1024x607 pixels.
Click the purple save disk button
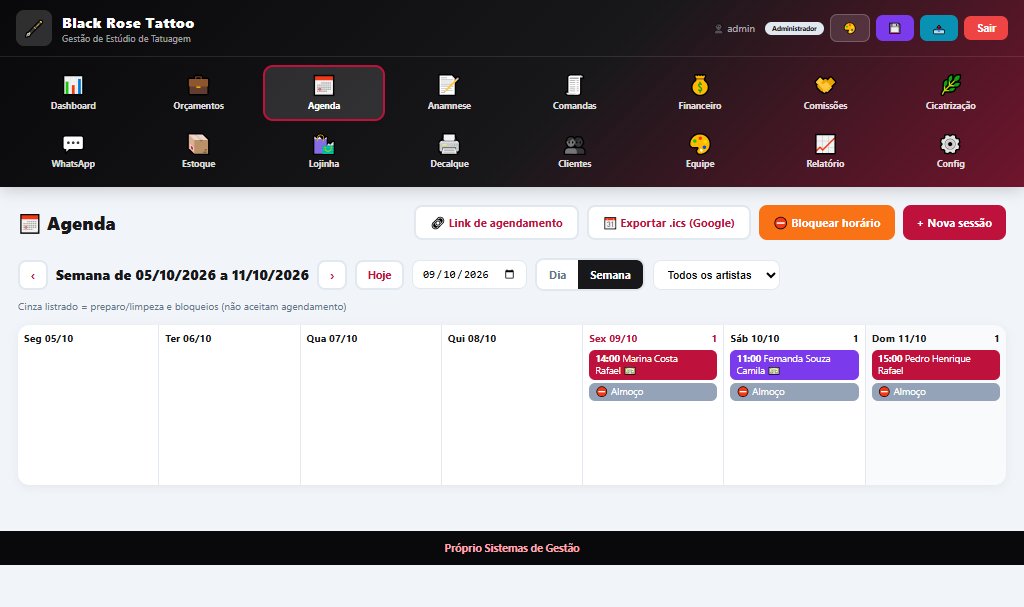coord(895,28)
